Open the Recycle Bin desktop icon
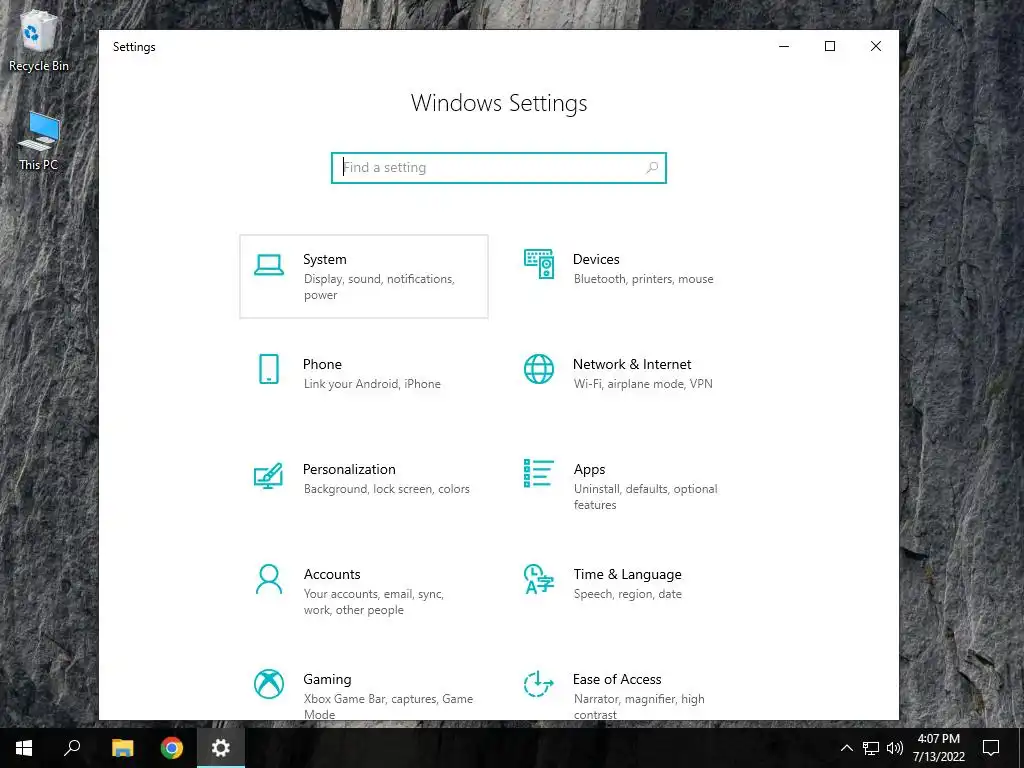The image size is (1024, 768). 39,40
